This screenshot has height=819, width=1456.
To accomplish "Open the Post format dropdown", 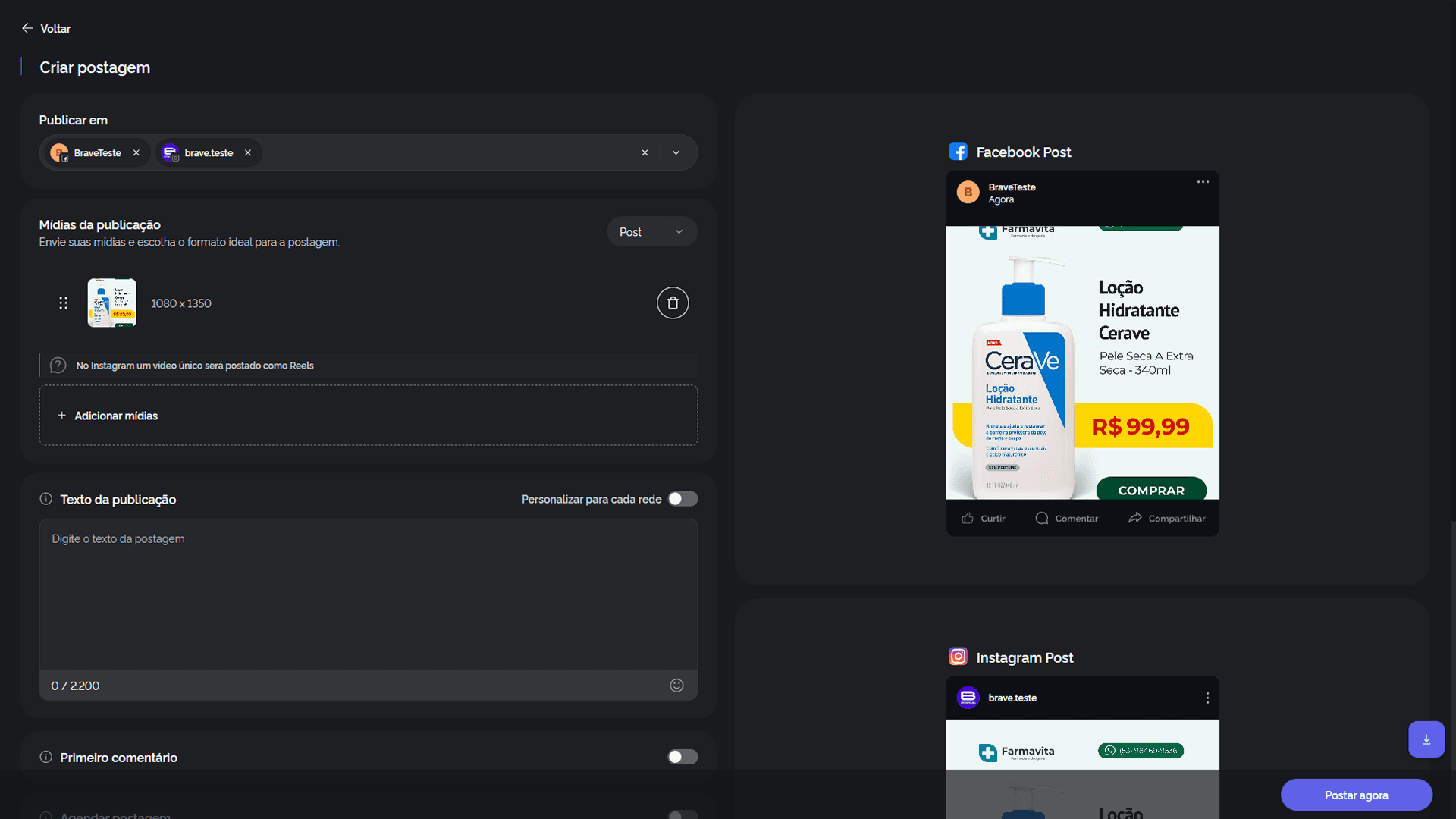I will click(x=651, y=232).
